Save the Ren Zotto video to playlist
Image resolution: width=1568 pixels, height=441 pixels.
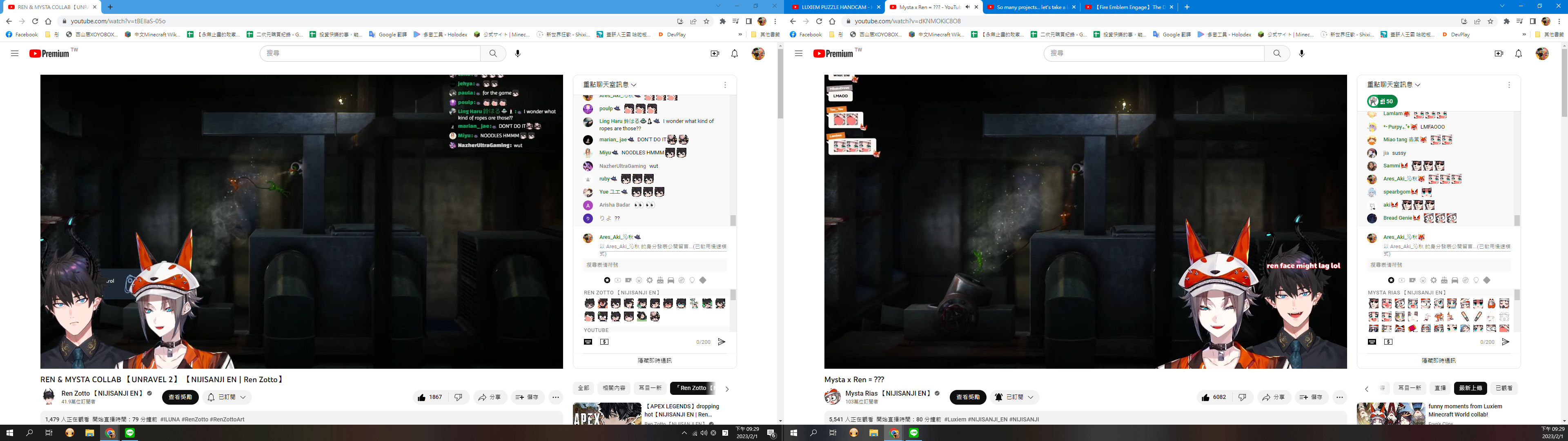pos(527,397)
